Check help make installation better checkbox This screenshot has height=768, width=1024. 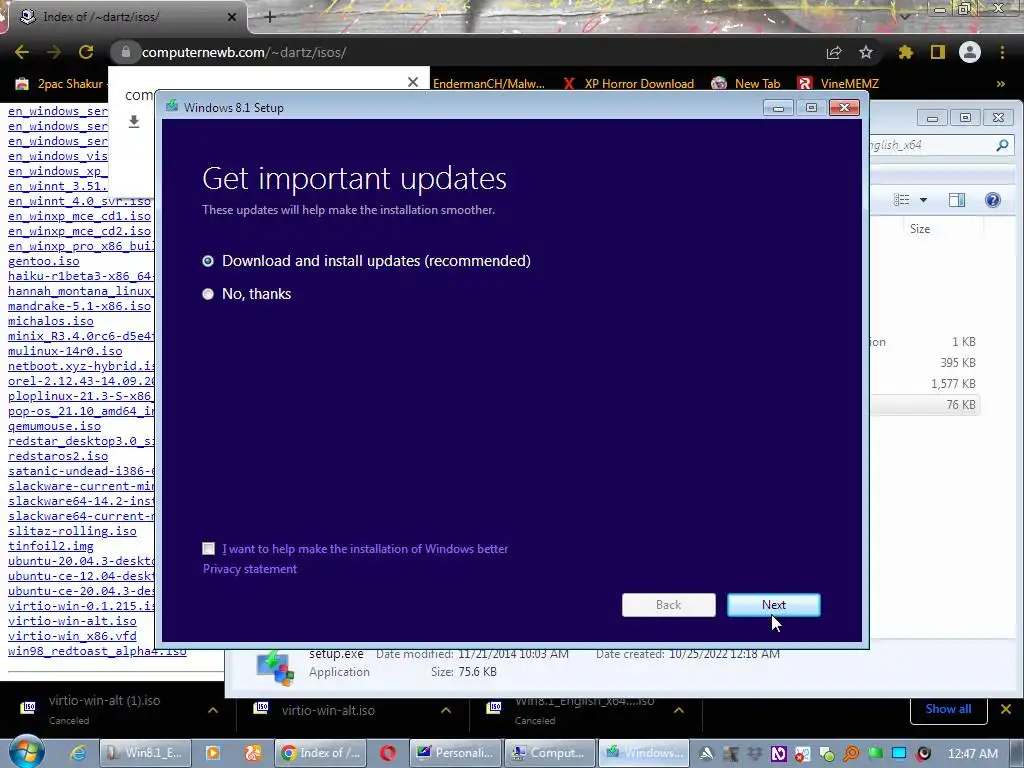coord(208,549)
